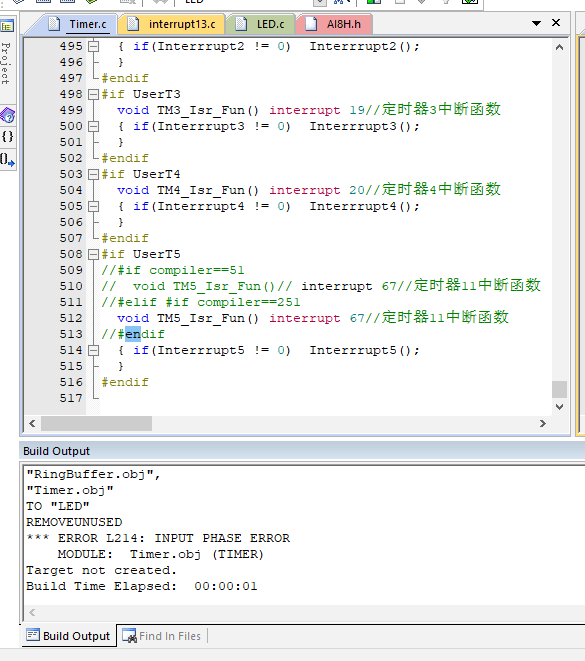Screen dimensions: 585x661
Task: Select the Find In Files bottom tab
Action: [x=162, y=636]
